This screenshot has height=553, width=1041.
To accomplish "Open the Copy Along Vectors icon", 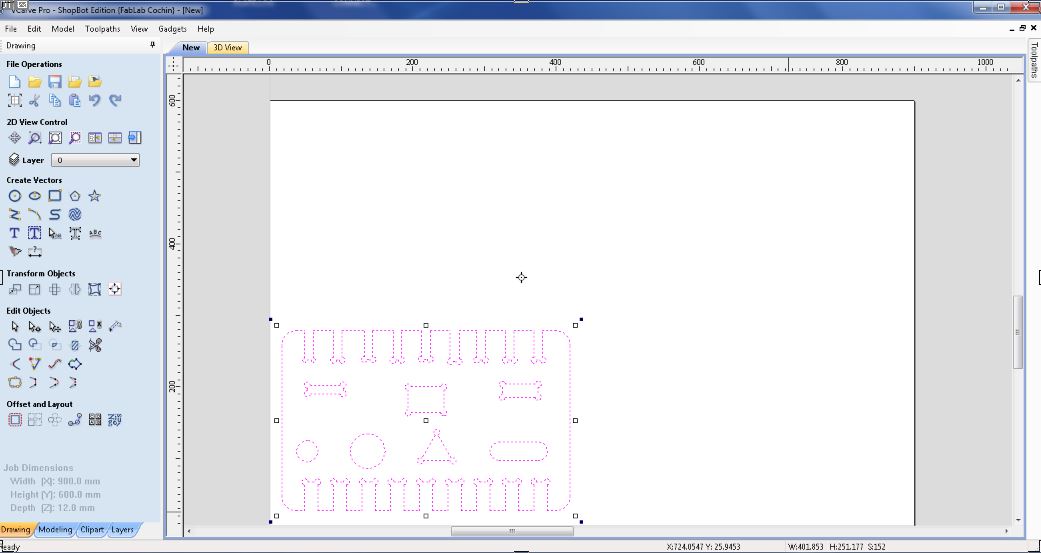I will pyautogui.click(x=75, y=420).
